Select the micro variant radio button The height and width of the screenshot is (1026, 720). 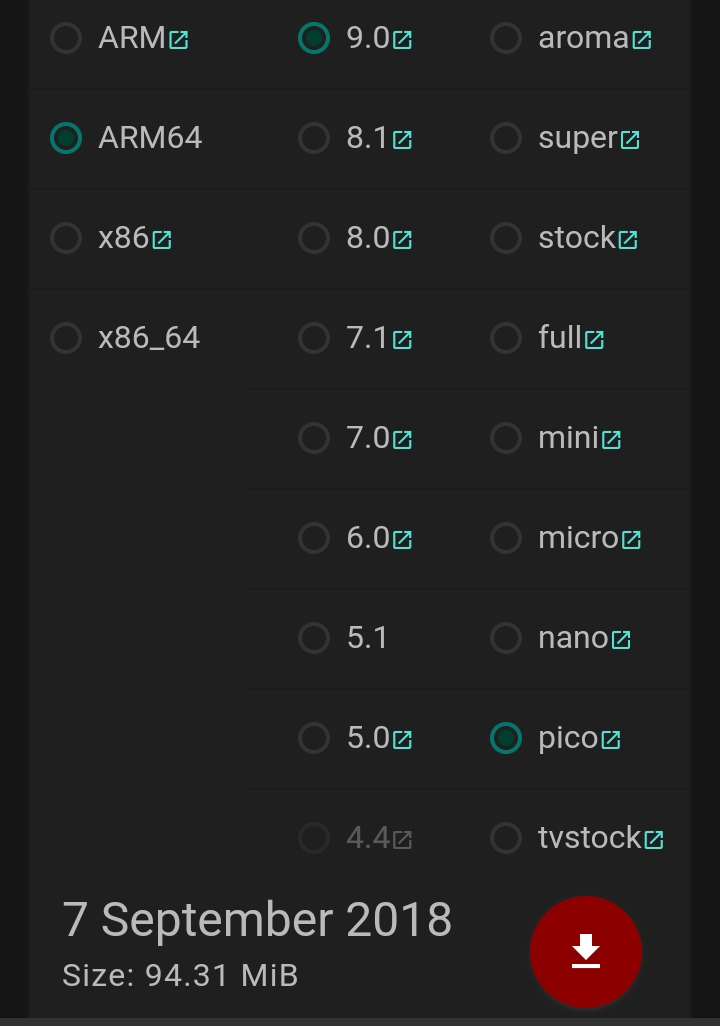click(506, 538)
